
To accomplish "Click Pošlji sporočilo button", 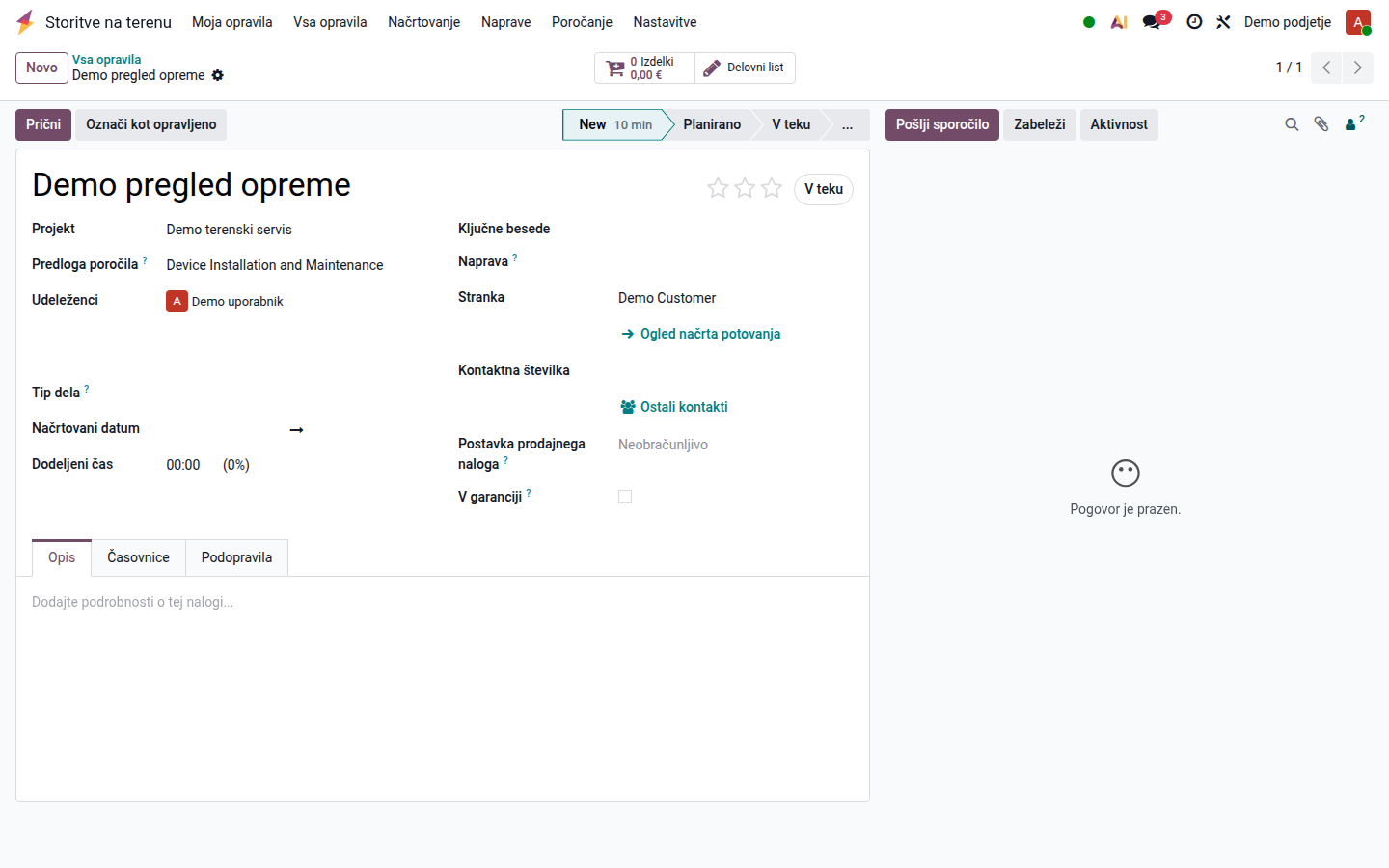I will [x=942, y=124].
